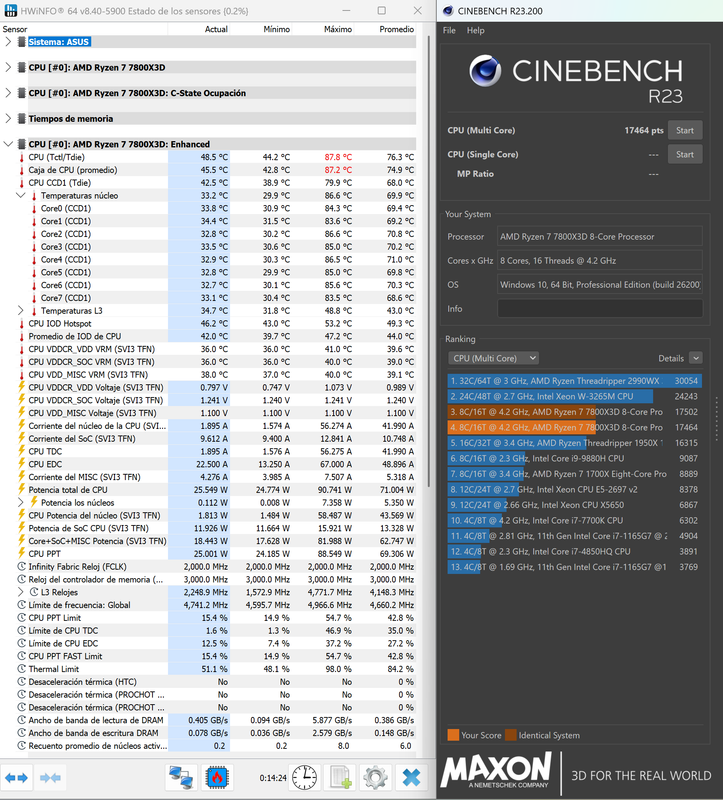The width and height of the screenshot is (723, 800).
Task: Select the Intel Core i7-7700K ranking entry
Action: click(574, 520)
